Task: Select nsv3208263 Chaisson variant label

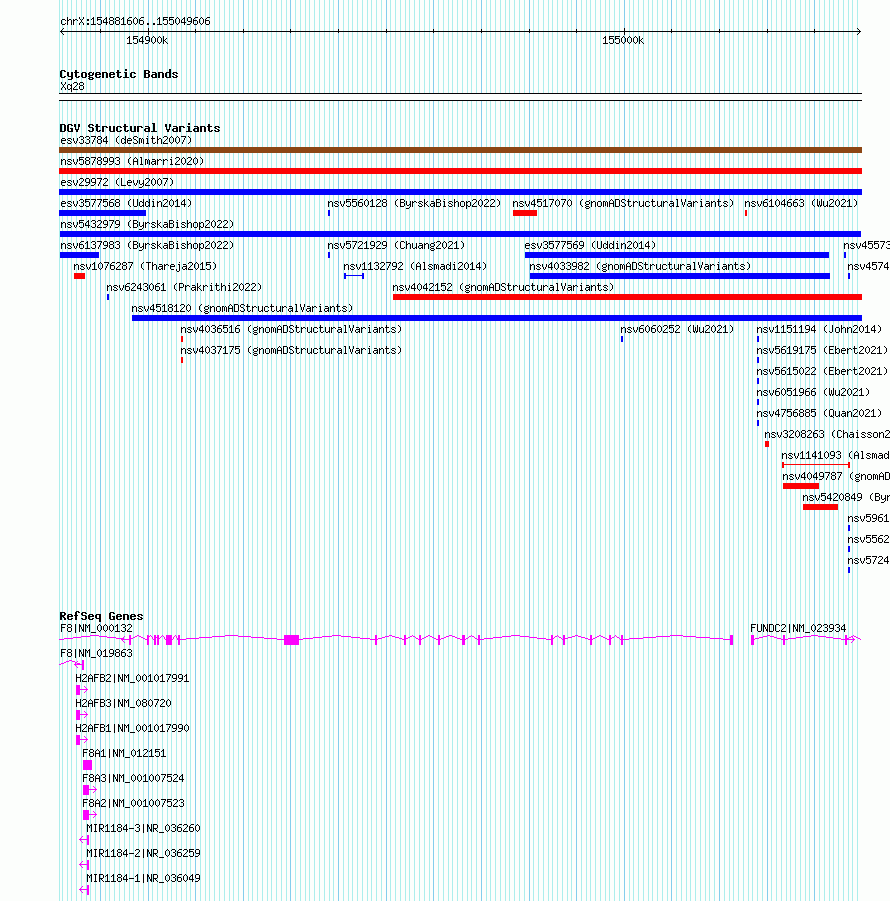Action: [827, 434]
